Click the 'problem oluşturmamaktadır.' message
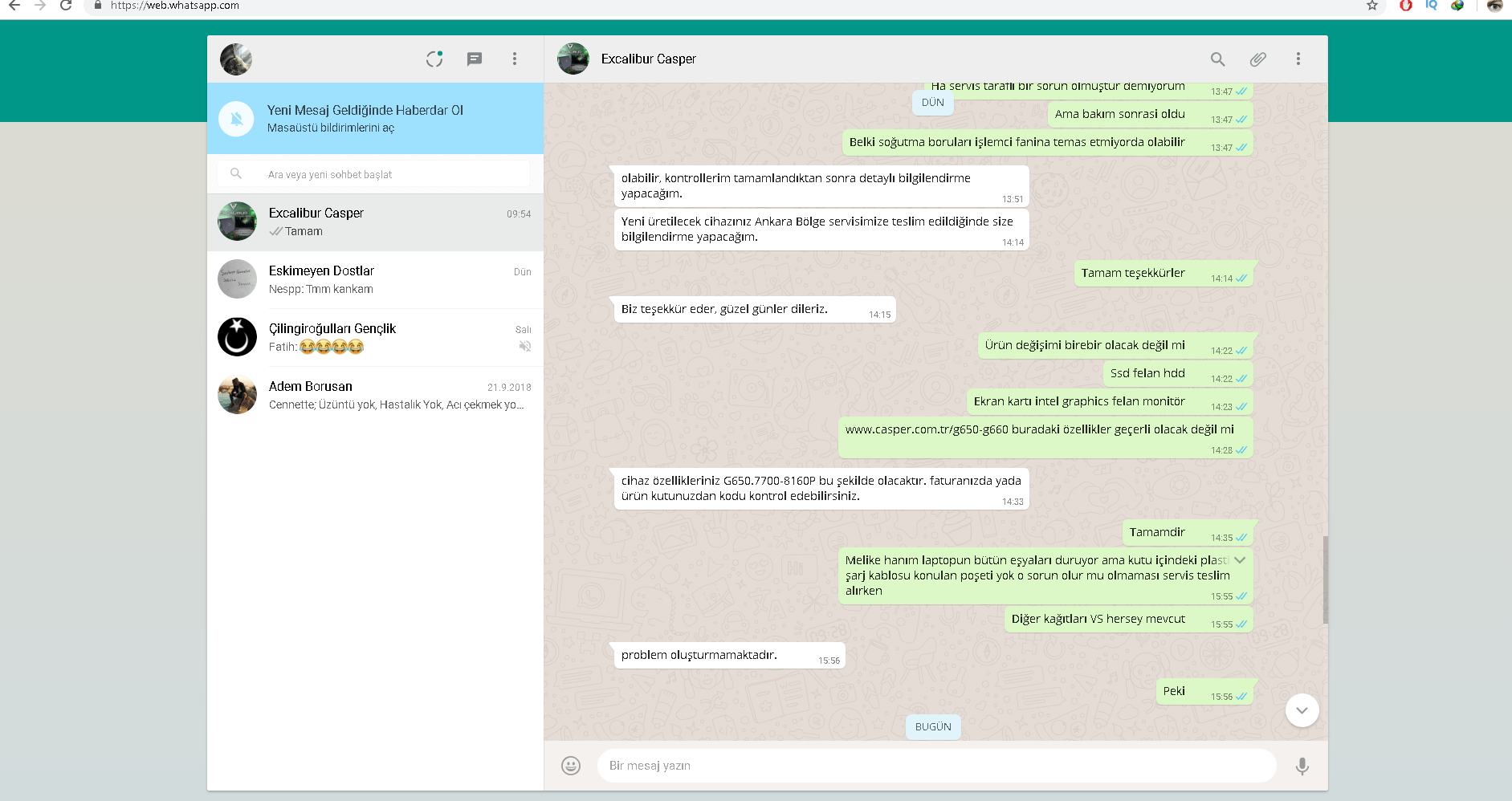1512x801 pixels. [x=730, y=655]
